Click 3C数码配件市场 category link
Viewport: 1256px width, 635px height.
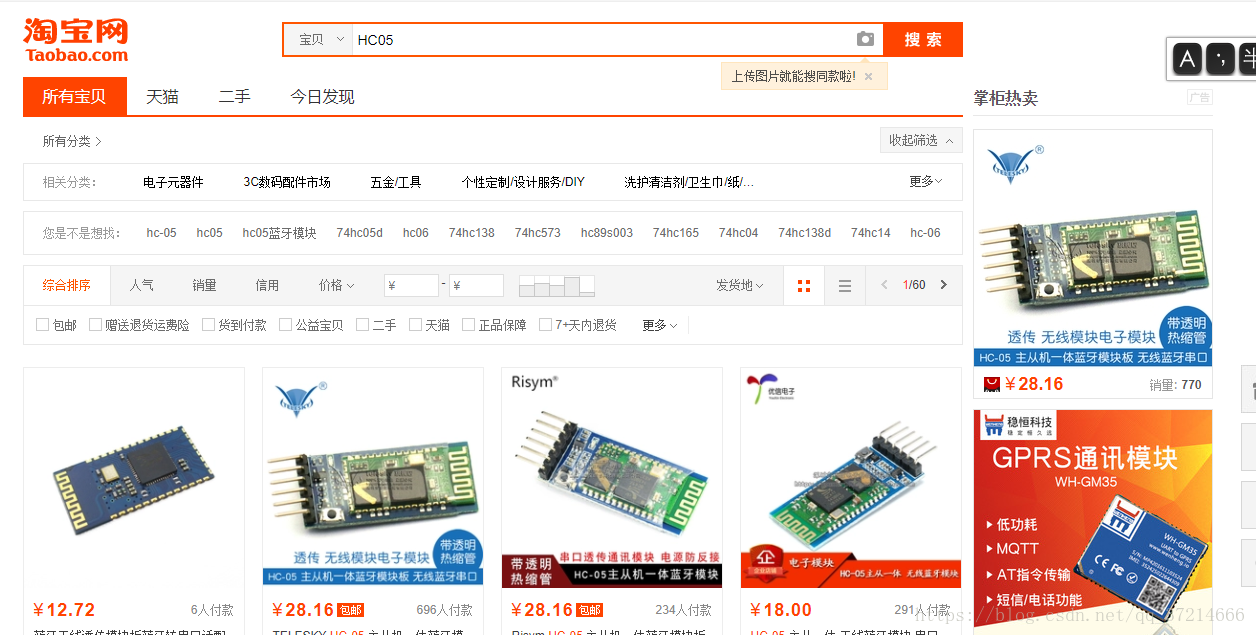pyautogui.click(x=287, y=182)
